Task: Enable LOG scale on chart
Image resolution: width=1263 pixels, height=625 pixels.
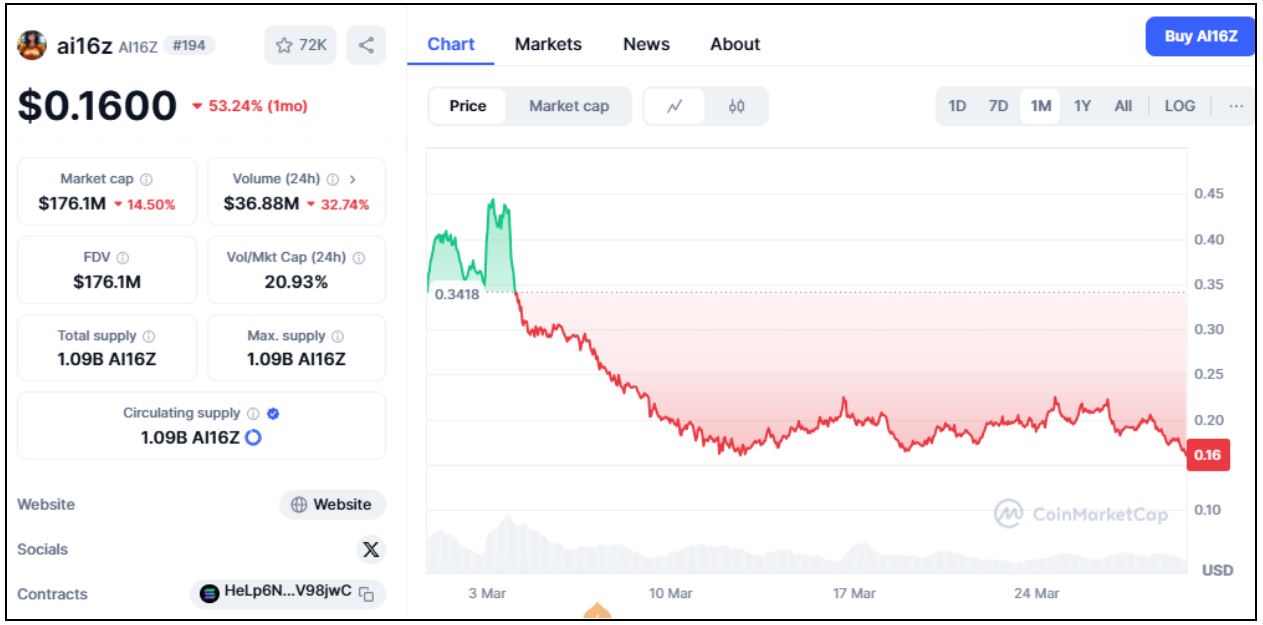Action: (x=1180, y=106)
